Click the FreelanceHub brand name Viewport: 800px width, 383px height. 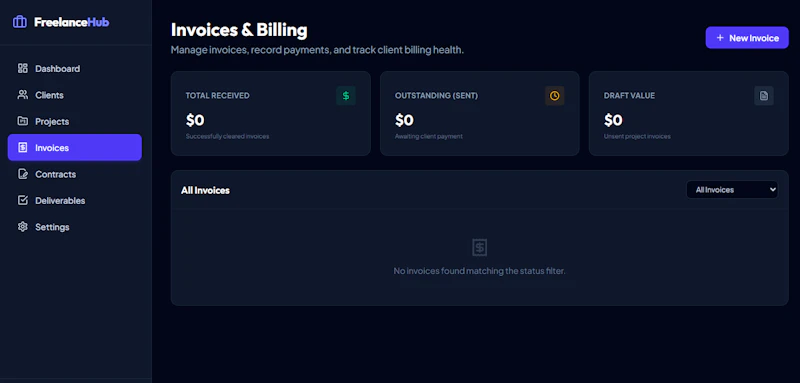[x=71, y=22]
